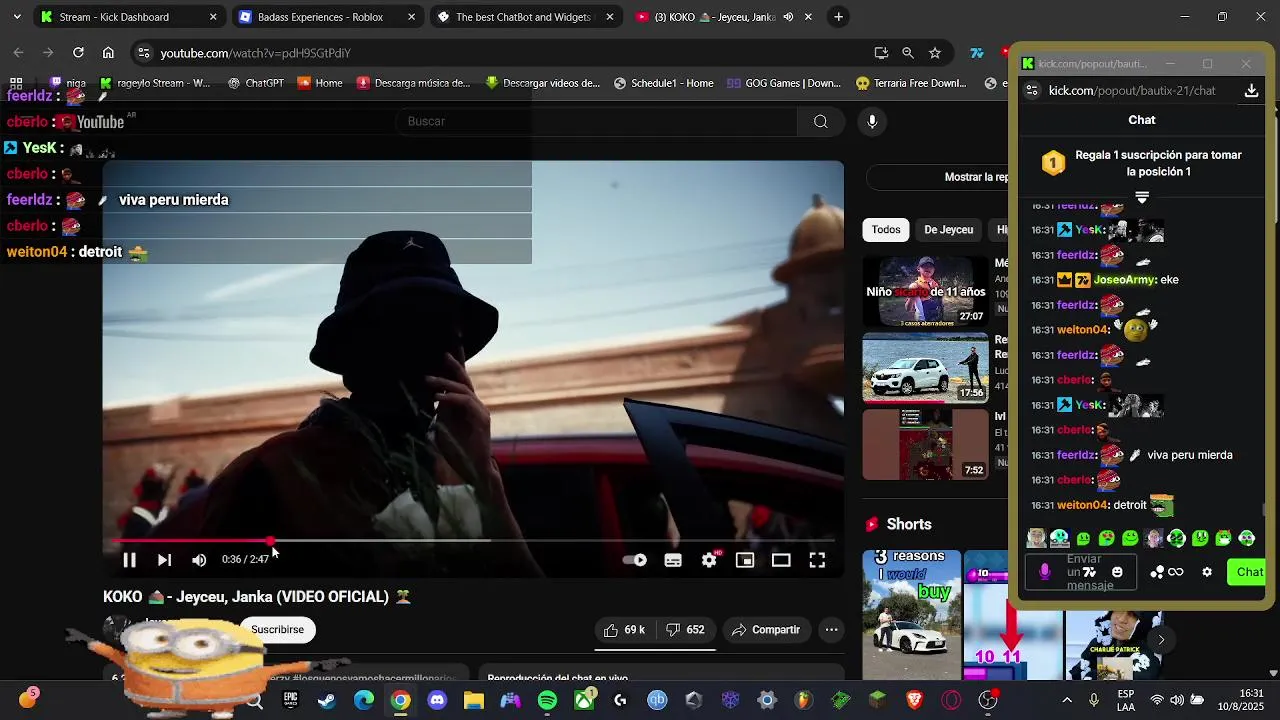Screen dimensions: 1280x720
Task: Click the Compartir share button
Action: (765, 630)
